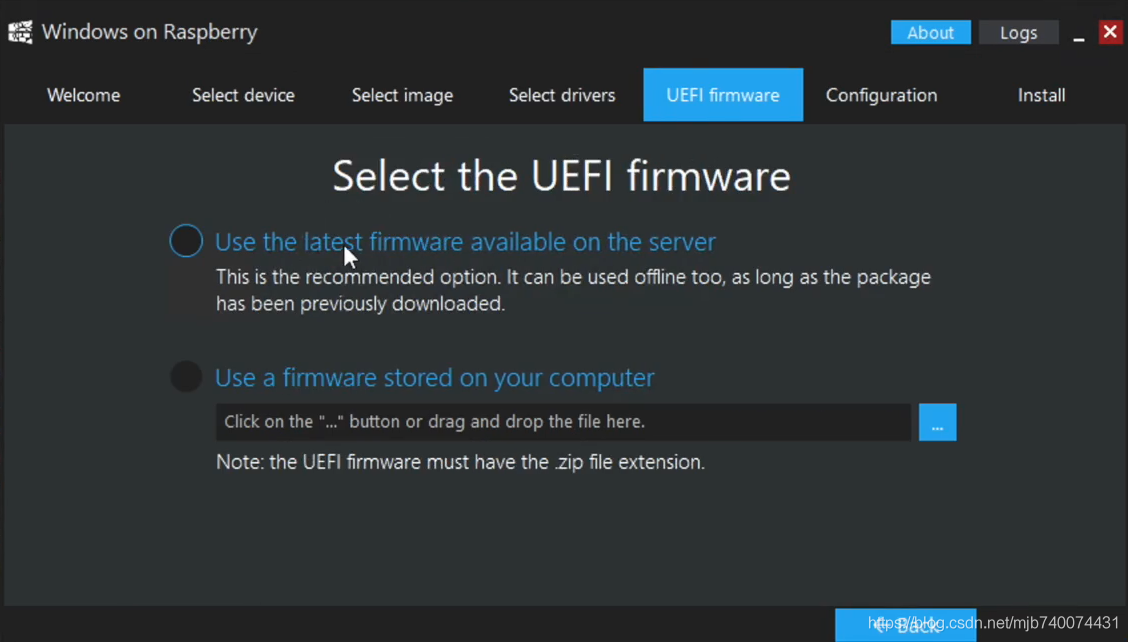This screenshot has width=1128, height=642.
Task: Click the "Use a firmware stored on your computer" label
Action: click(x=434, y=377)
